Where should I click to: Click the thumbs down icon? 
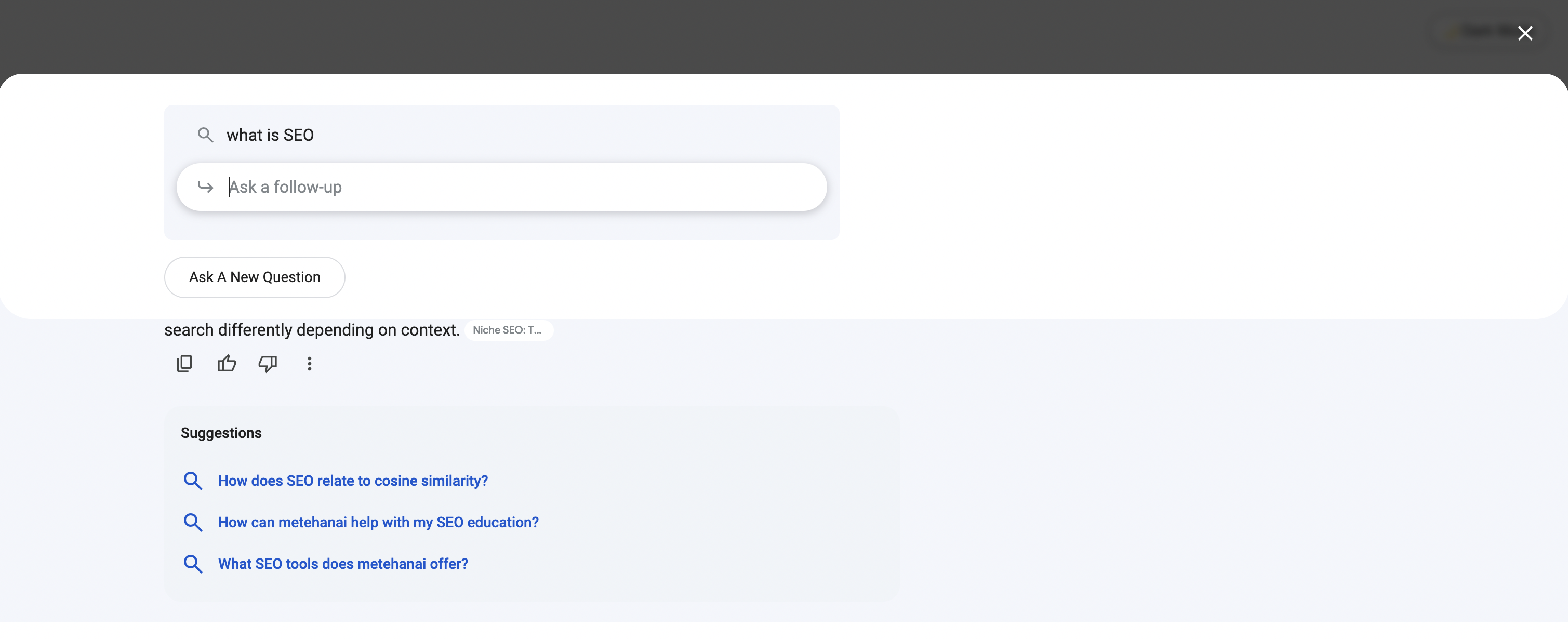pyautogui.click(x=268, y=363)
